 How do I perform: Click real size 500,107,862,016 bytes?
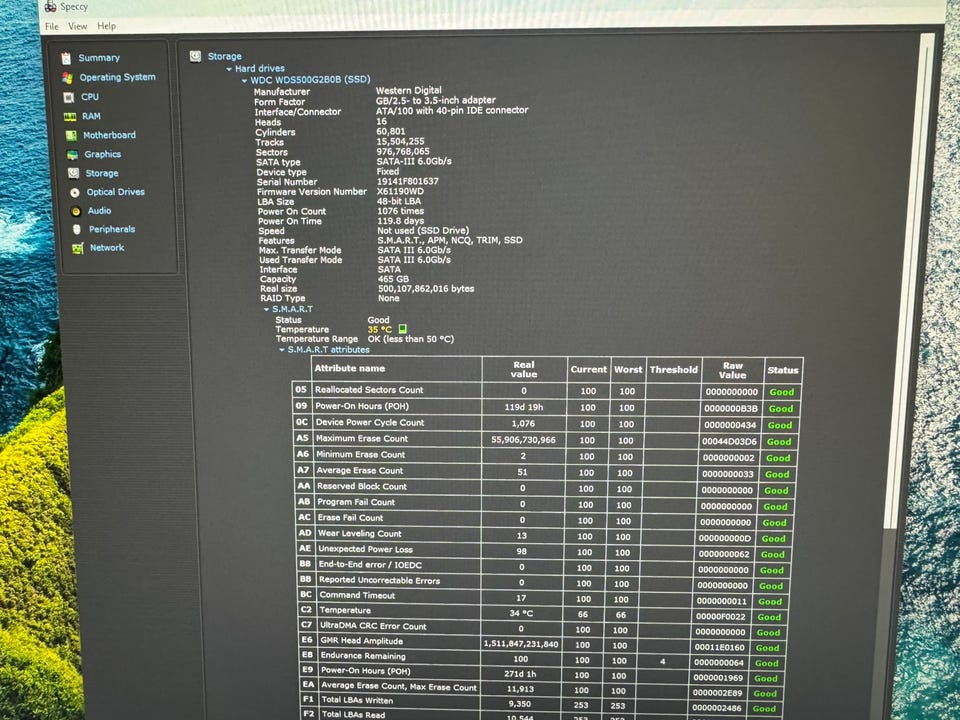click(x=426, y=288)
